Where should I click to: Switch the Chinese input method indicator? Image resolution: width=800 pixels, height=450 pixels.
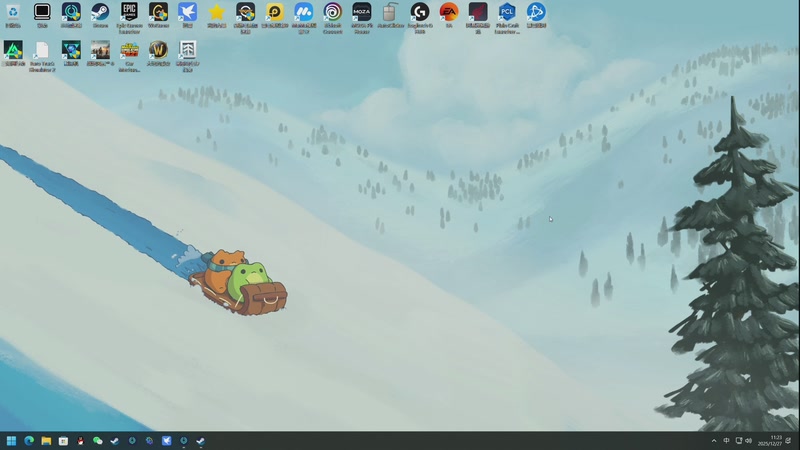pyautogui.click(x=726, y=441)
